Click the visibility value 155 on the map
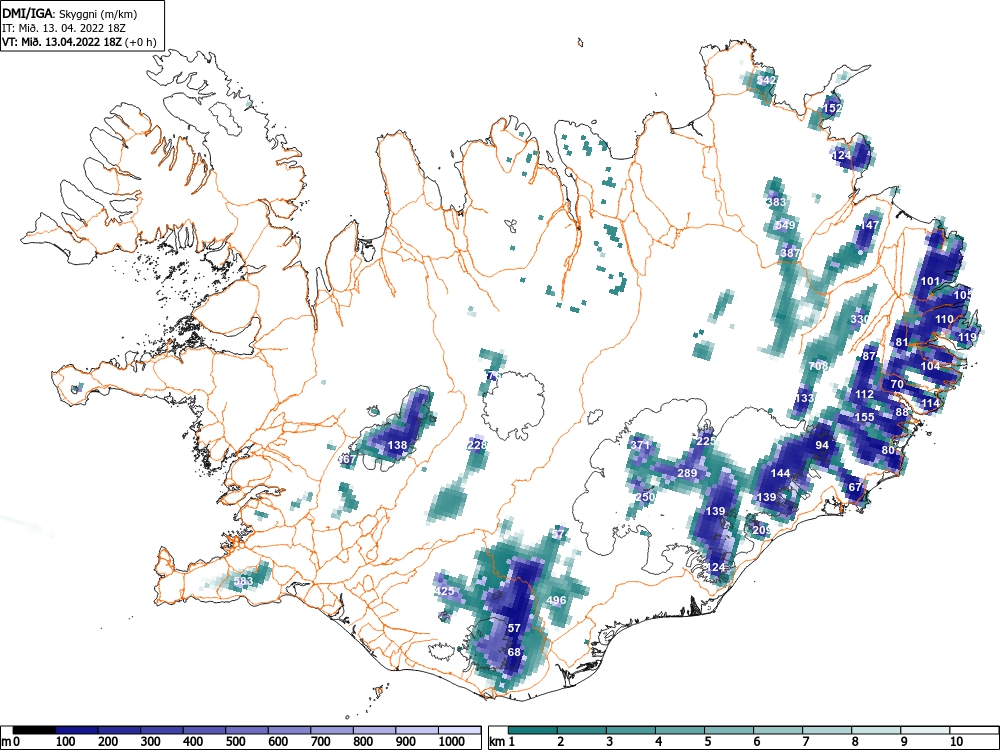 (x=864, y=417)
